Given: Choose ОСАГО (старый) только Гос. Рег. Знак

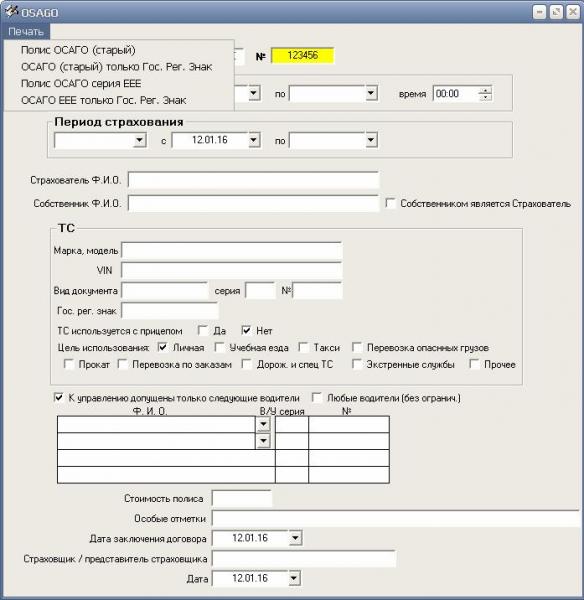Looking at the screenshot, I should [x=116, y=67].
